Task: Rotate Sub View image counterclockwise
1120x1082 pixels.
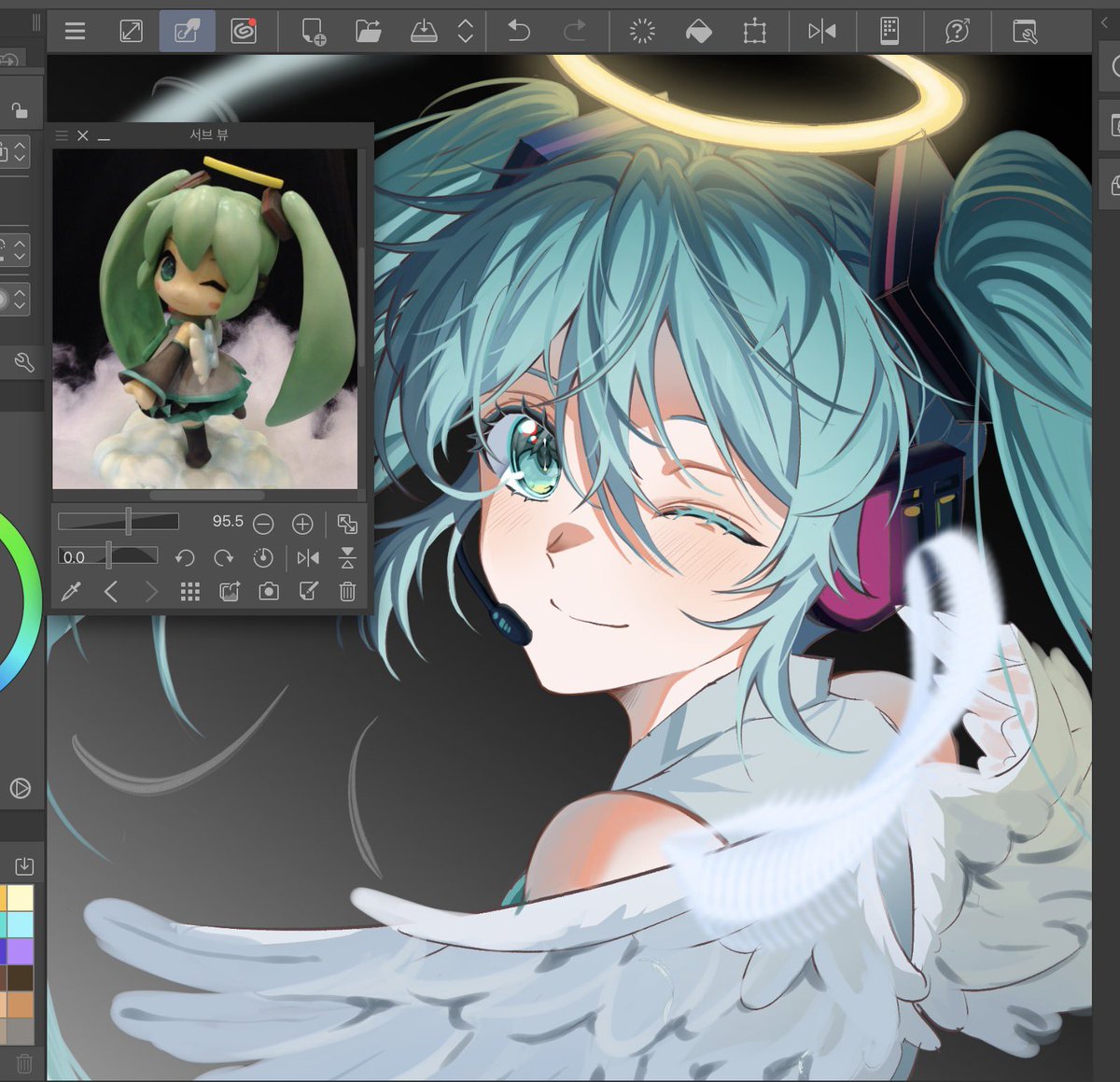Action: 185,557
